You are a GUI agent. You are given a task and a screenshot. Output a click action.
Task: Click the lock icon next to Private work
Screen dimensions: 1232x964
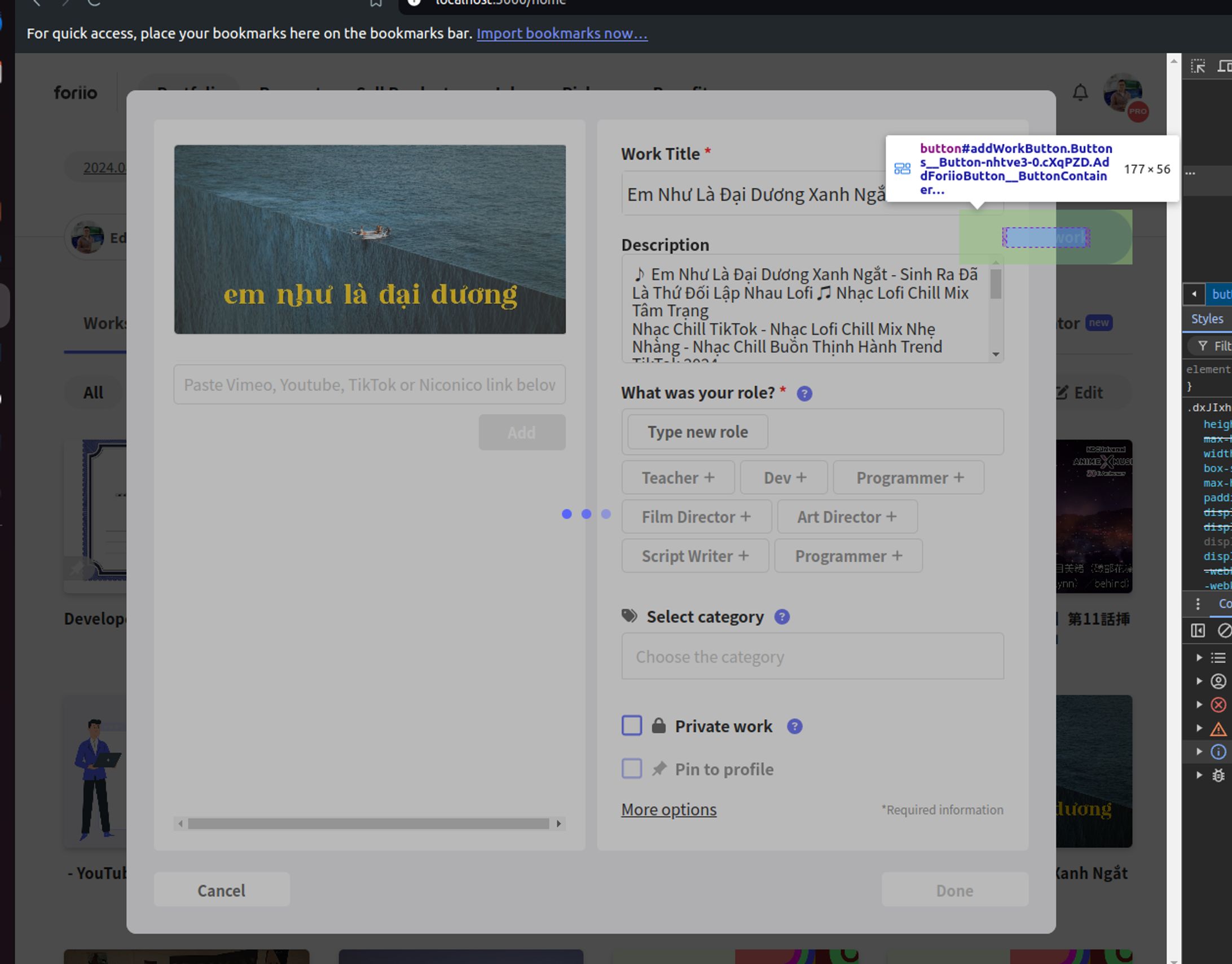click(x=659, y=725)
